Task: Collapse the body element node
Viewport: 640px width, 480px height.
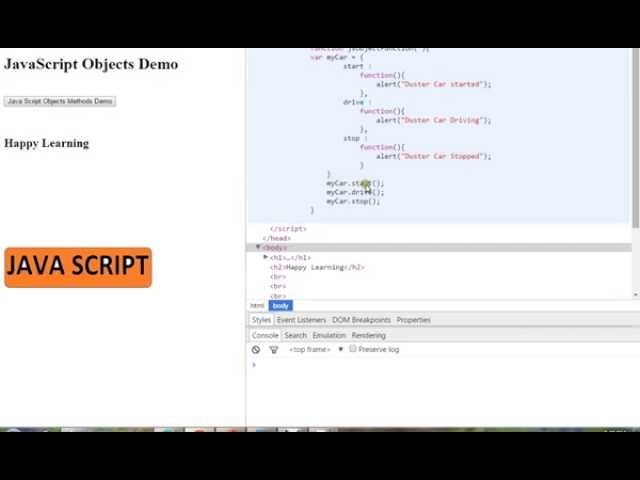Action: 258,247
